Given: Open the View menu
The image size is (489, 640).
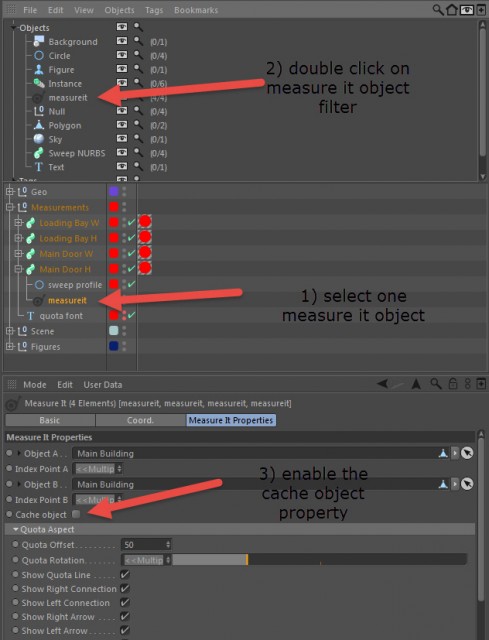Looking at the screenshot, I should coord(84,10).
